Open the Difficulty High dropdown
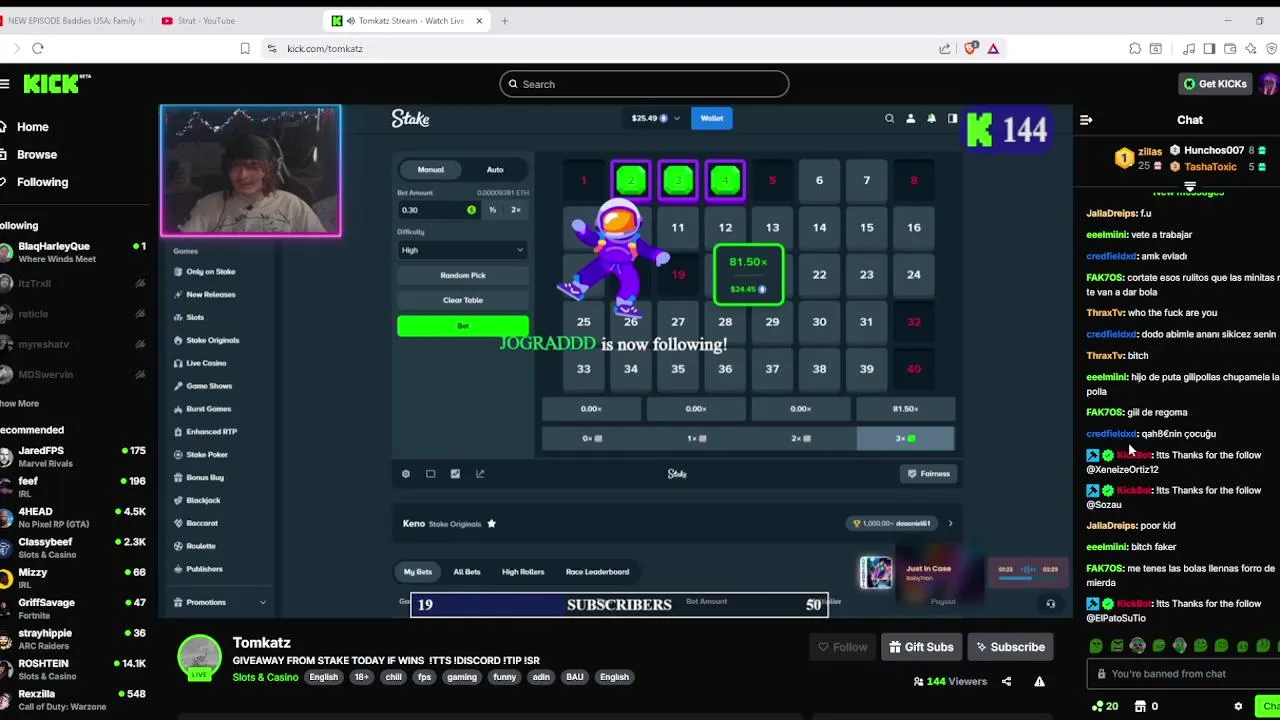 click(x=462, y=250)
